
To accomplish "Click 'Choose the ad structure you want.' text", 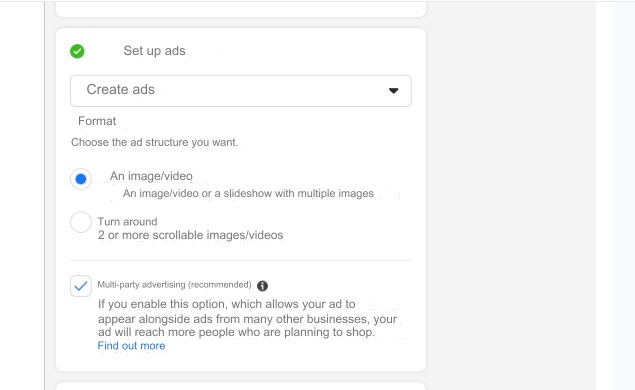I will point(154,143).
